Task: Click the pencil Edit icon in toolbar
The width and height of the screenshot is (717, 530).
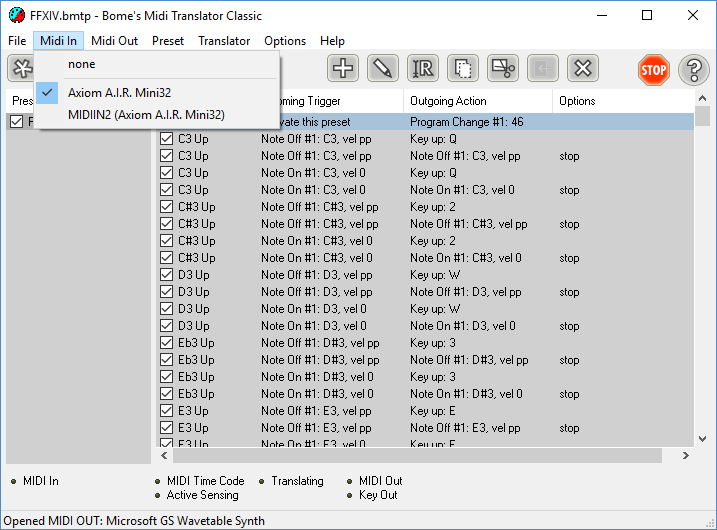Action: [383, 68]
